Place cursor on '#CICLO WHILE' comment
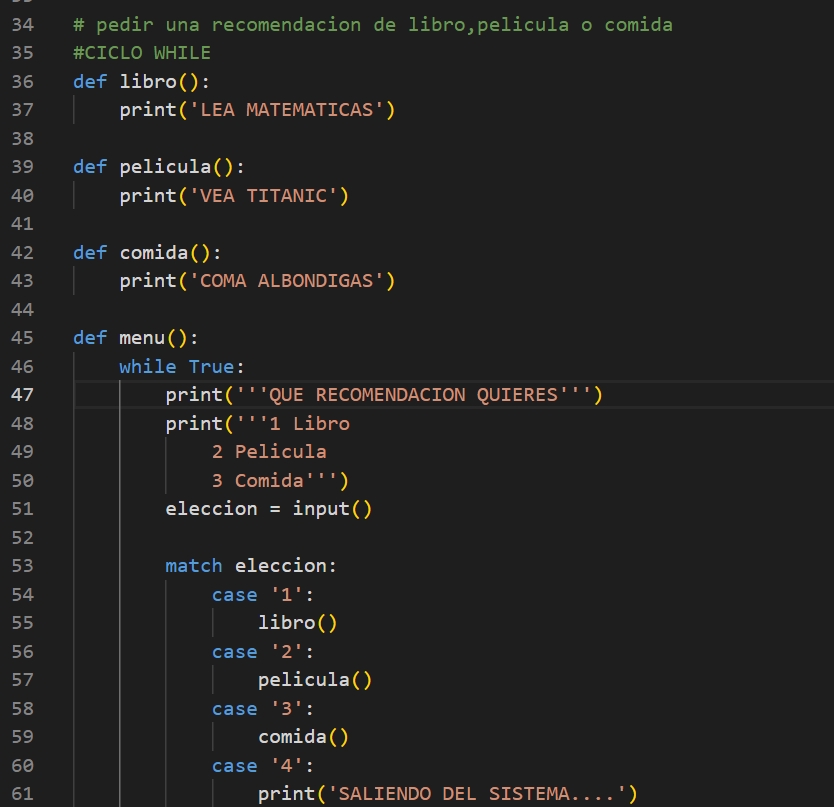This screenshot has width=834, height=807. 141,53
